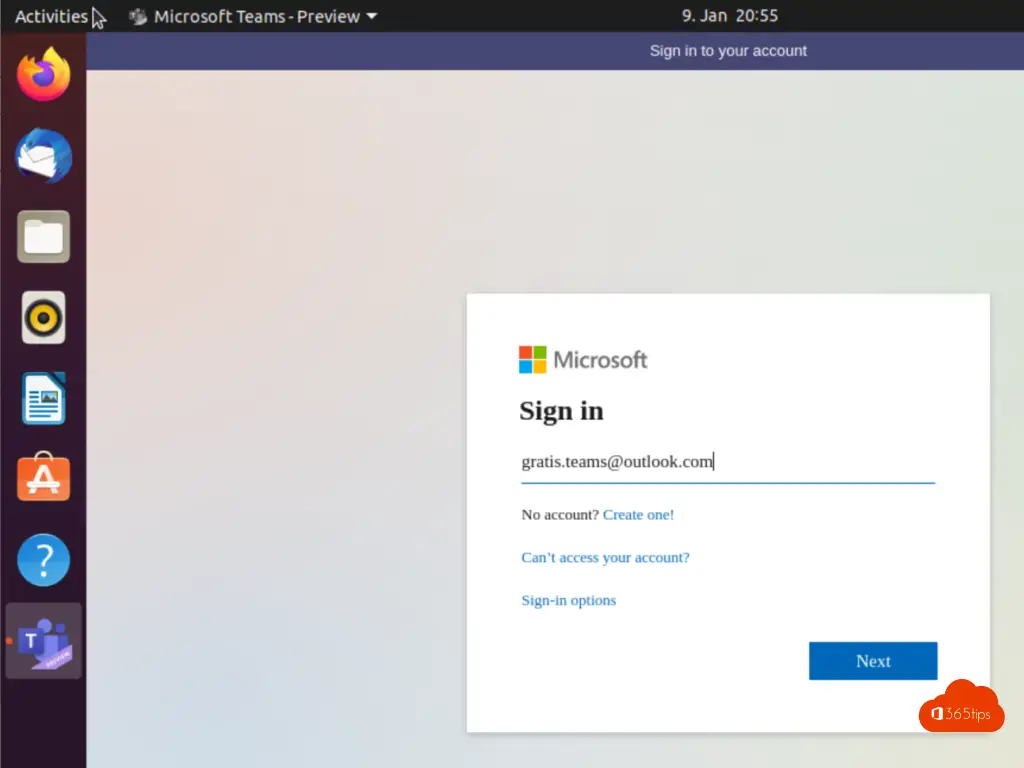Open the Activities overview
The image size is (1024, 768).
pos(51,16)
